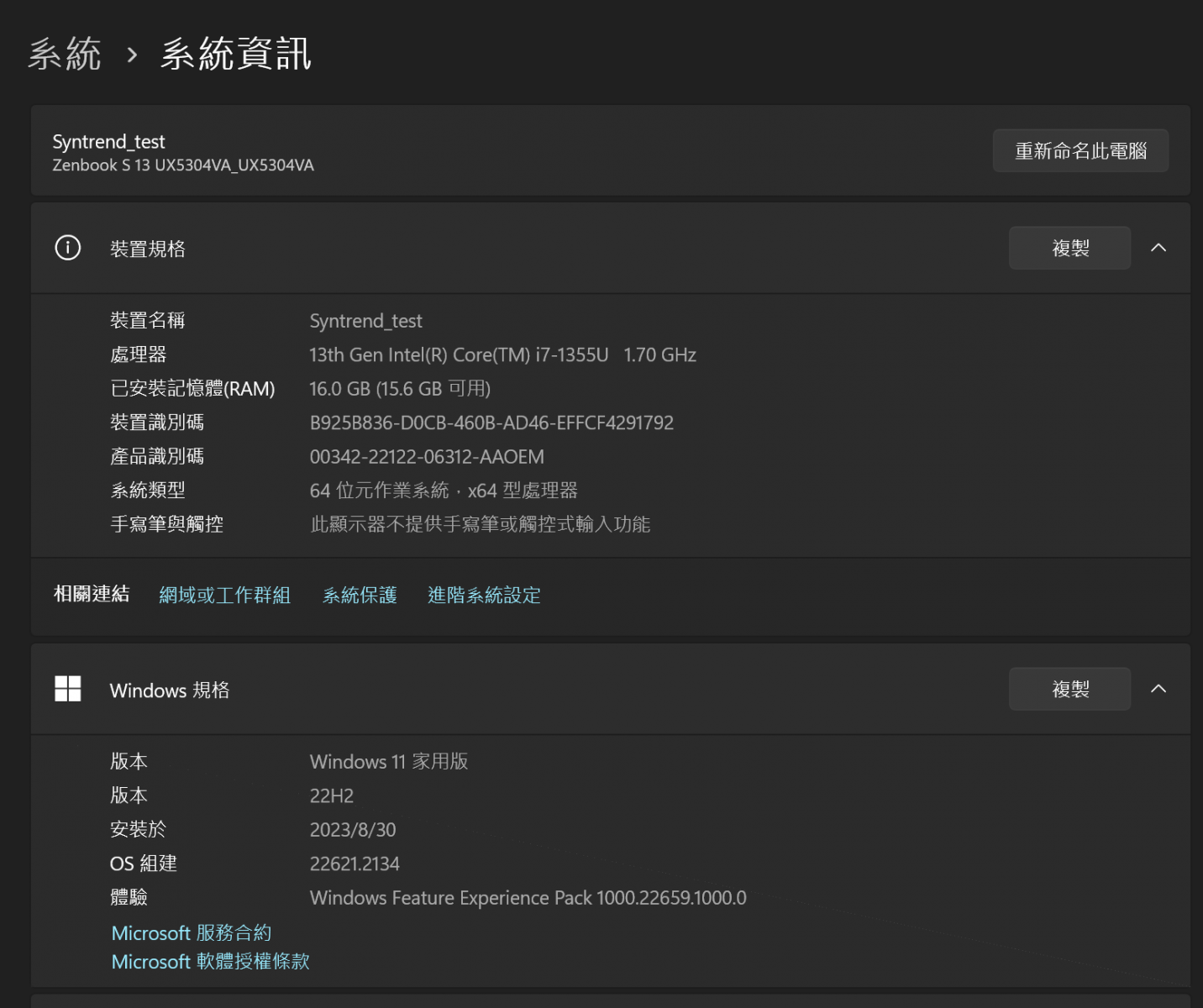1203x1008 pixels.
Task: Open the 網域或工作群組 link
Action: click(x=224, y=596)
